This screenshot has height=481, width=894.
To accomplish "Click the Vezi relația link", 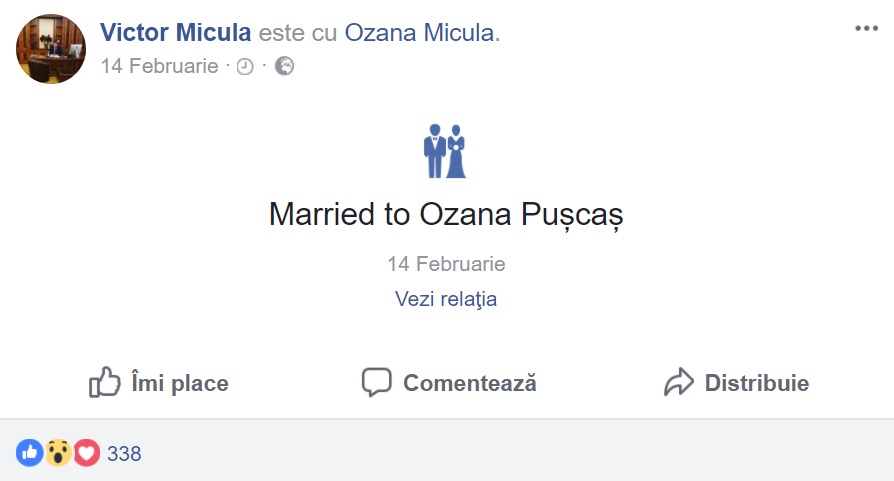I will coord(446,299).
